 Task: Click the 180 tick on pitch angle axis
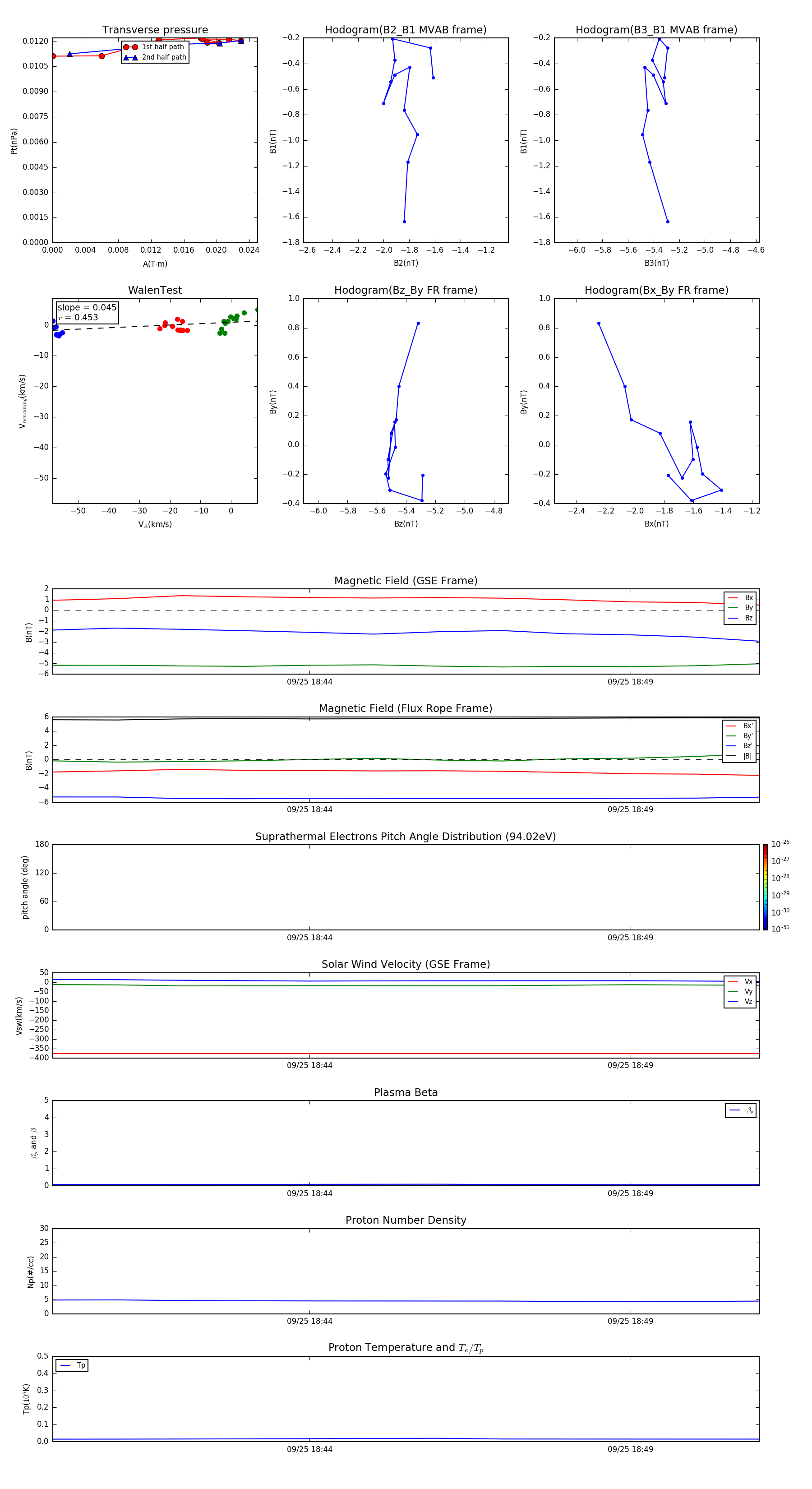pos(42,845)
